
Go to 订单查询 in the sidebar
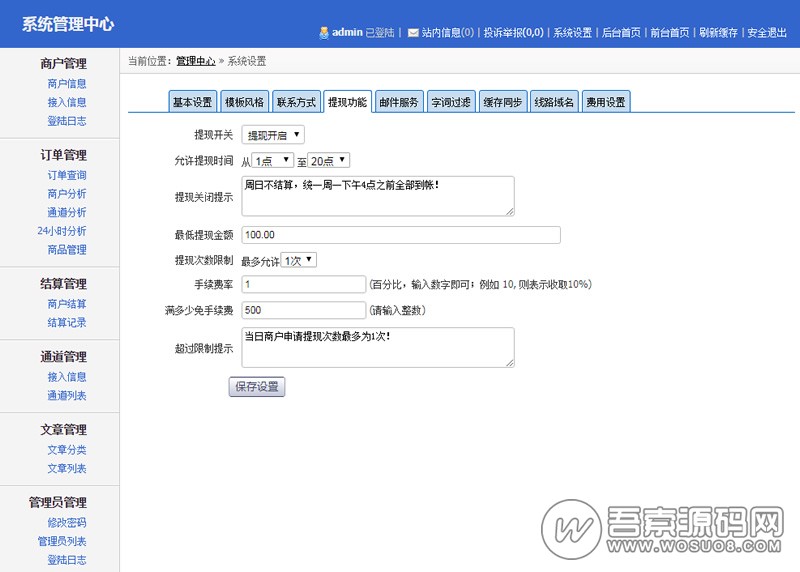[x=67, y=175]
